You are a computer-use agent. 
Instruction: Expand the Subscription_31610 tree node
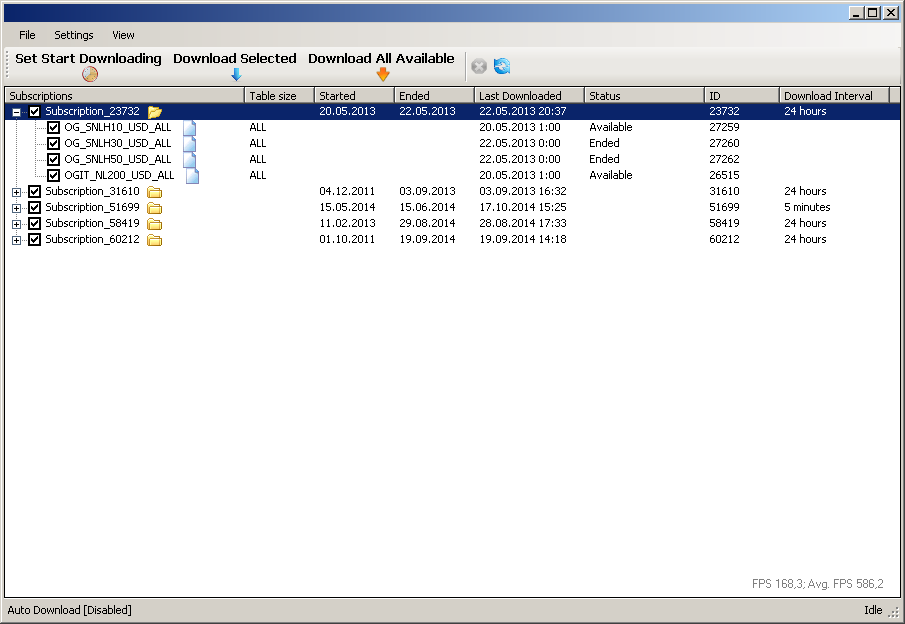click(16, 192)
